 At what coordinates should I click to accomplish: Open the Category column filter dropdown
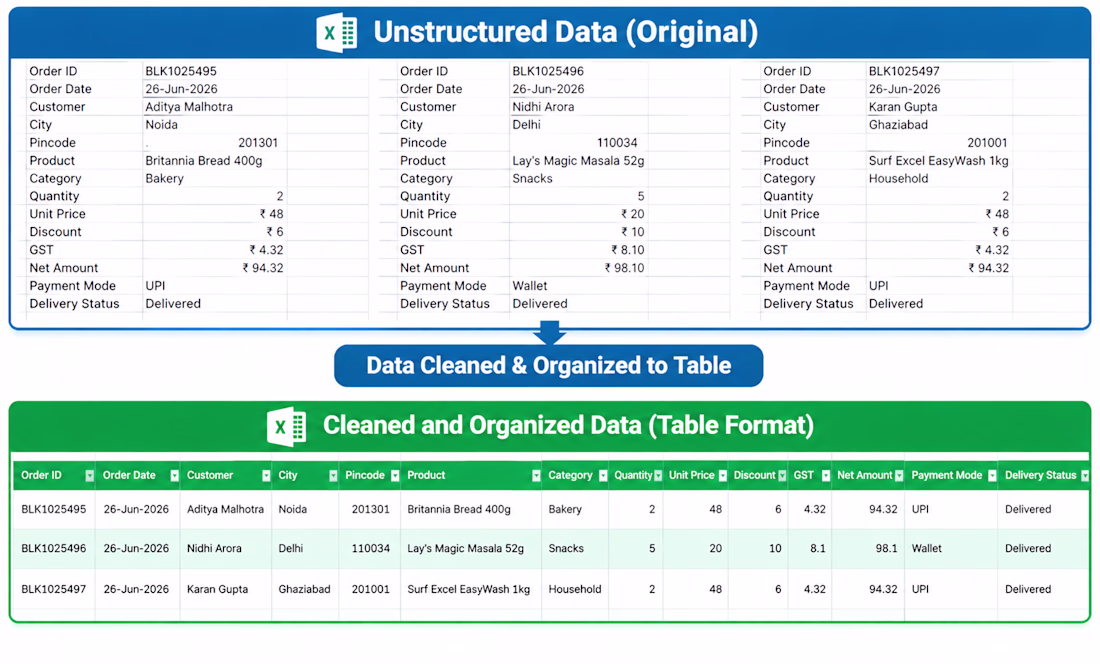(x=603, y=476)
